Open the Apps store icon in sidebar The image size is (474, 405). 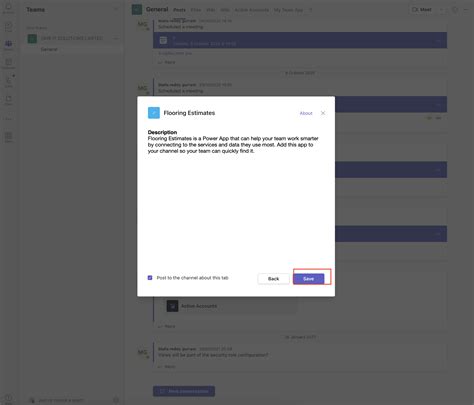coord(8,137)
